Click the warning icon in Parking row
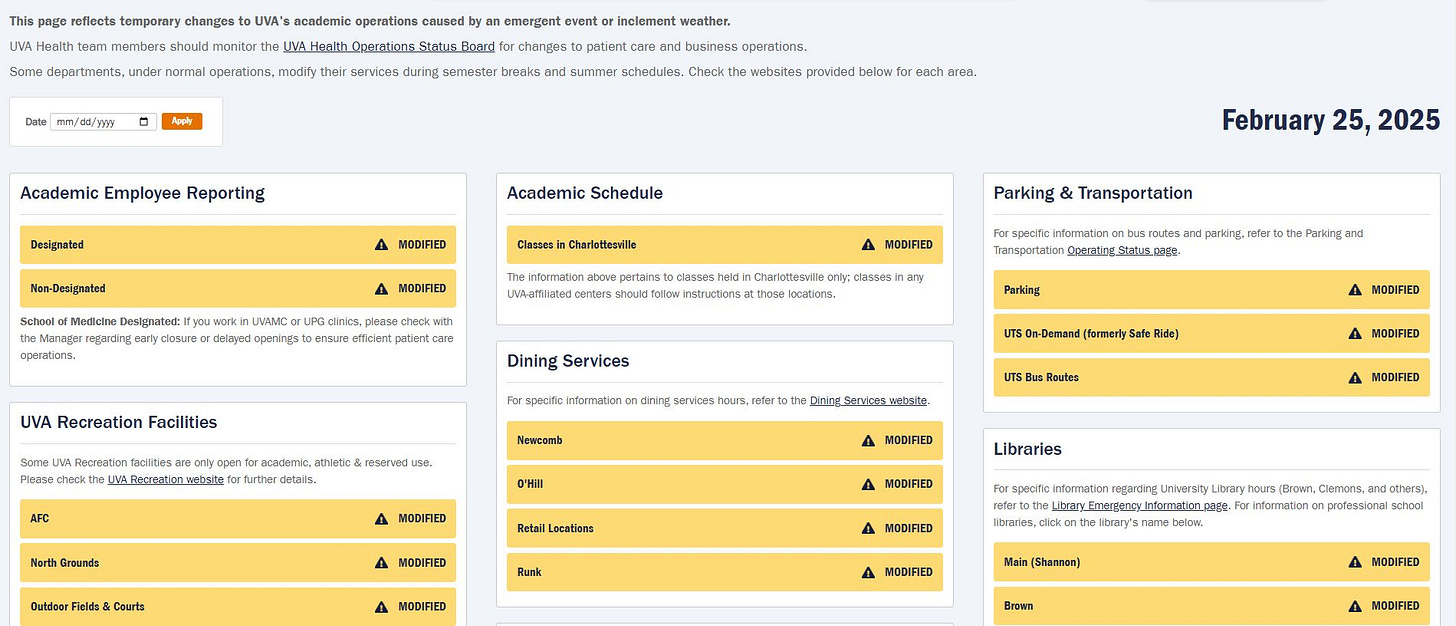Image resolution: width=1456 pixels, height=626 pixels. (x=1355, y=289)
